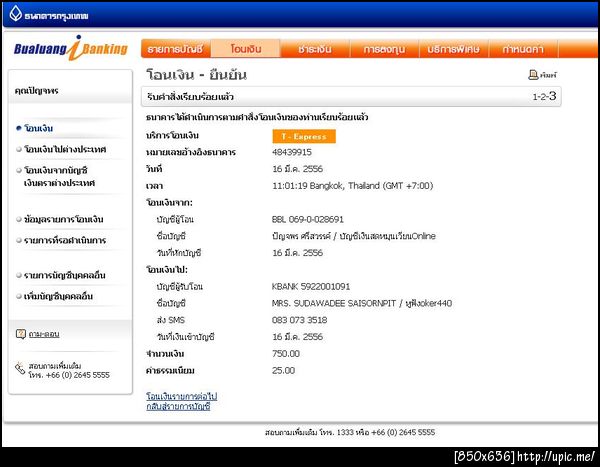This screenshot has width=600, height=467.
Task: Open ข้อมูลรายการโอนเงิน in sidebar
Action: pos(64,219)
